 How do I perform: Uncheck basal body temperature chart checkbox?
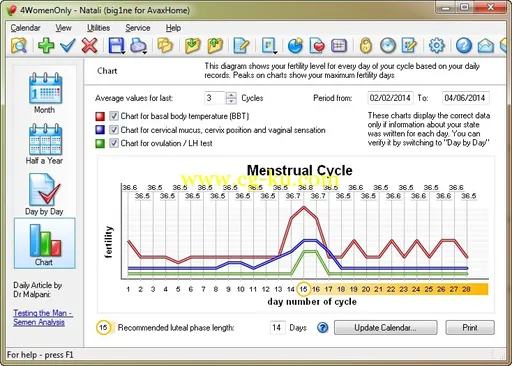(114, 116)
